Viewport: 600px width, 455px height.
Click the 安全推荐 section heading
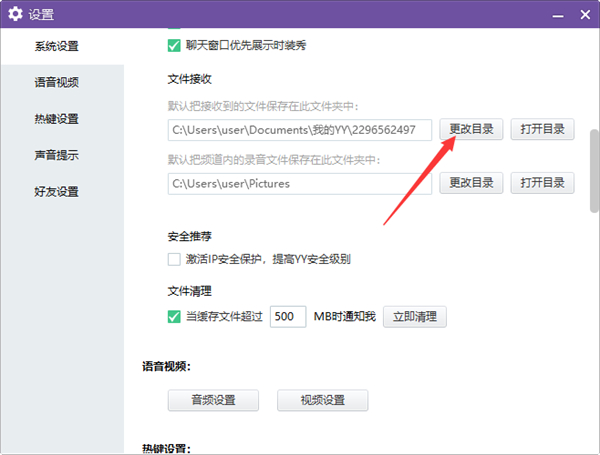189,236
